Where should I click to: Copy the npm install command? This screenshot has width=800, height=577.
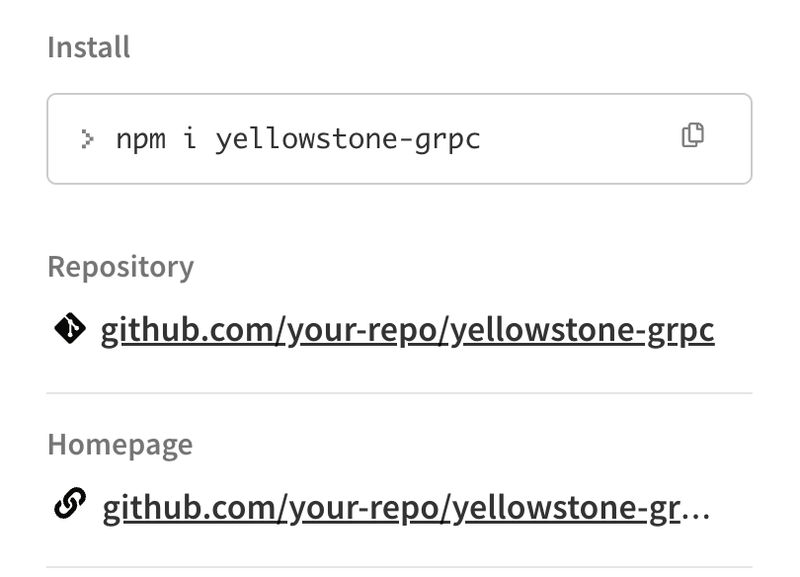coord(692,135)
